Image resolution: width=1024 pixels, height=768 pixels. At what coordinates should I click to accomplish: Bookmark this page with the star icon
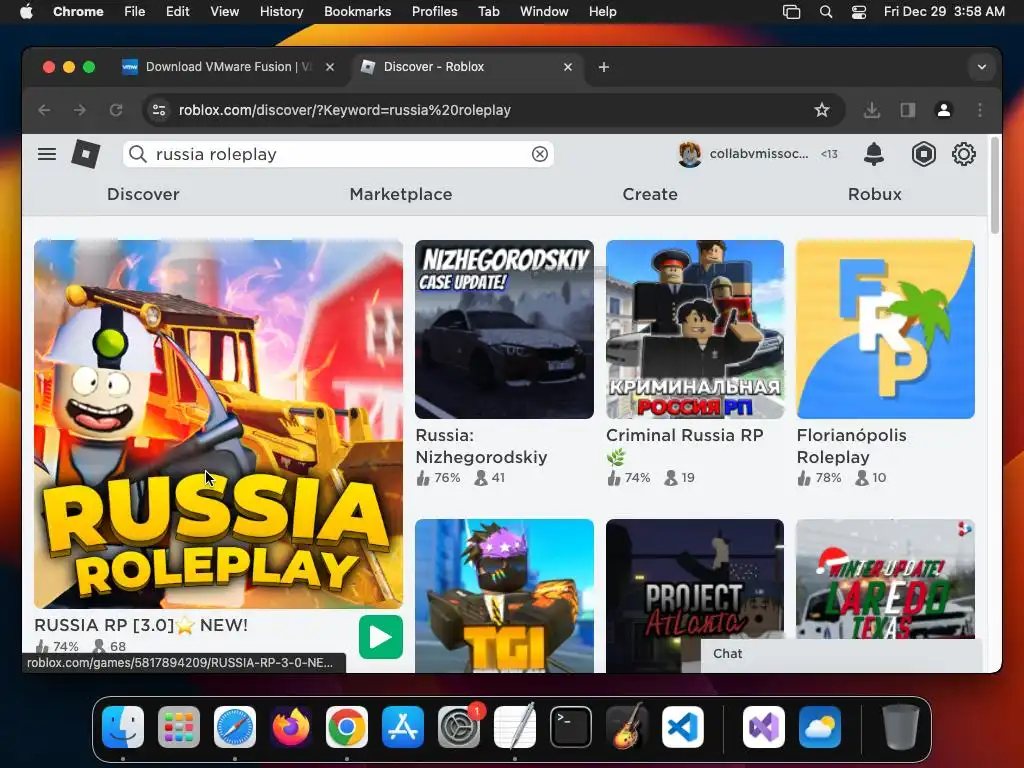pos(822,110)
